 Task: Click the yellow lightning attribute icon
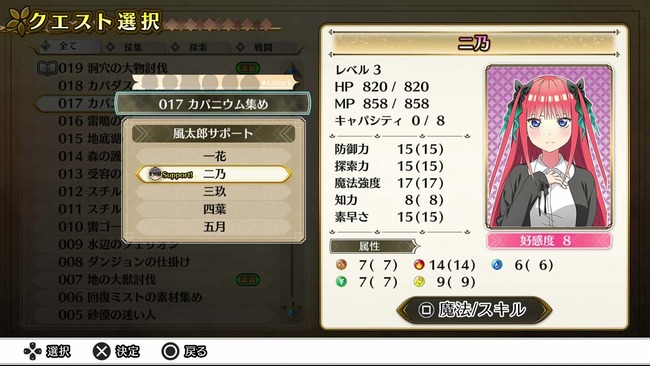419,282
